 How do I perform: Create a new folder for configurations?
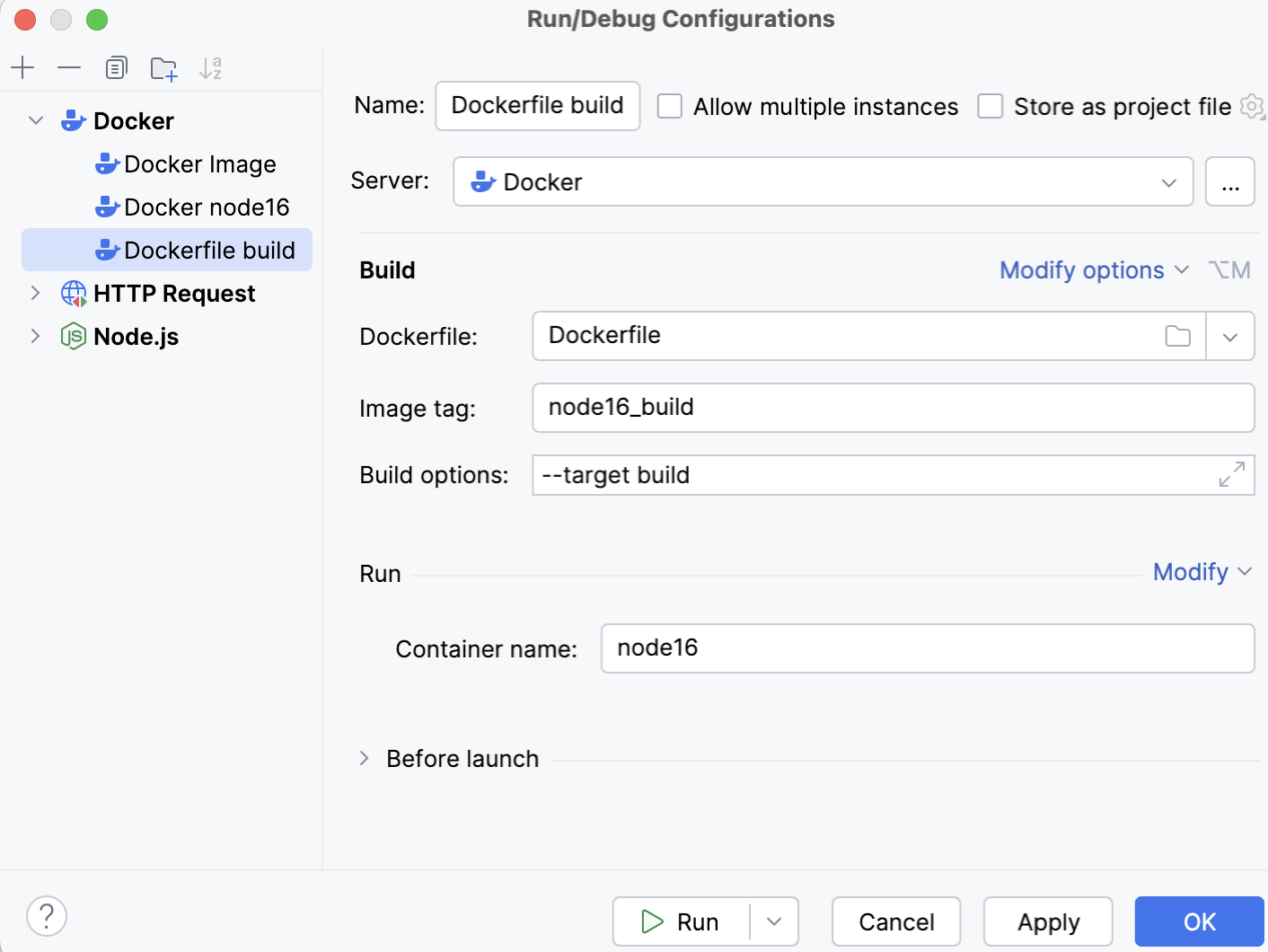coord(163,67)
